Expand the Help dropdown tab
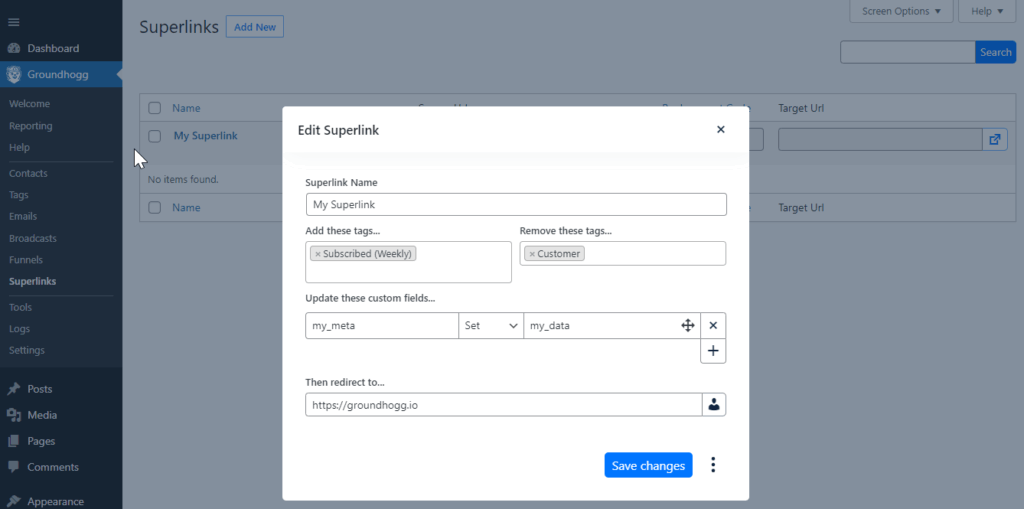 (x=987, y=11)
